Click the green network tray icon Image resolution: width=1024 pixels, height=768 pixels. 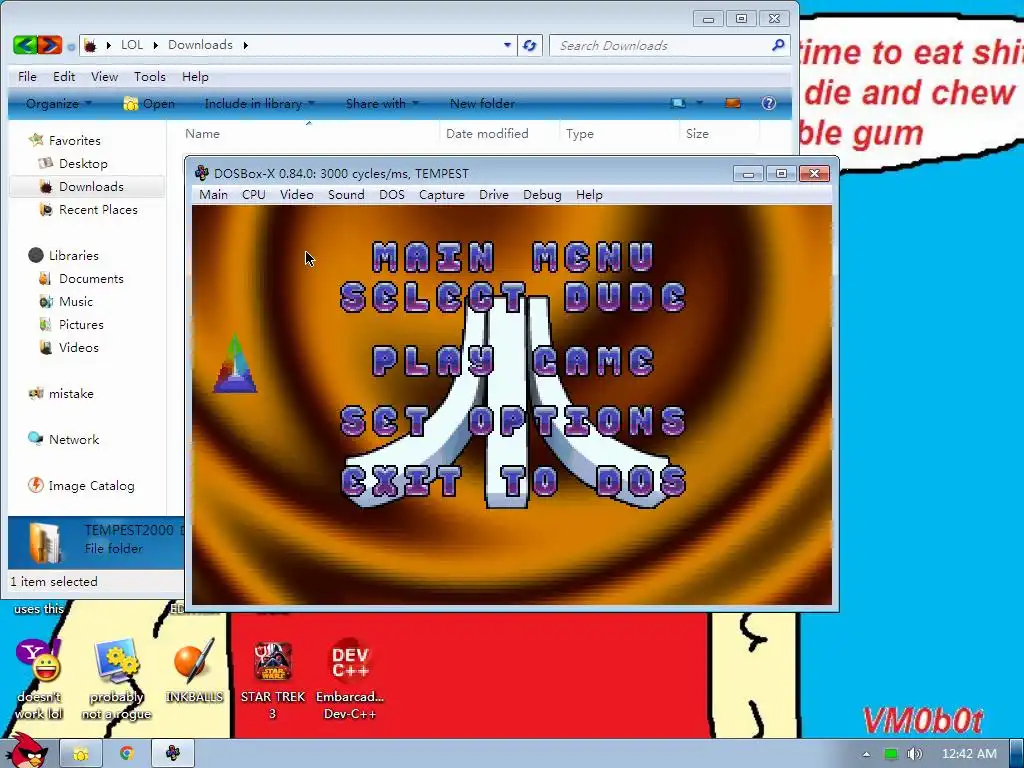click(x=891, y=754)
